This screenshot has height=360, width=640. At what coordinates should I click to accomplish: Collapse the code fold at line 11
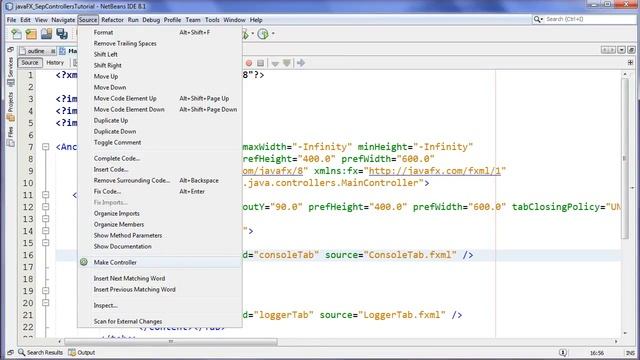[46, 195]
